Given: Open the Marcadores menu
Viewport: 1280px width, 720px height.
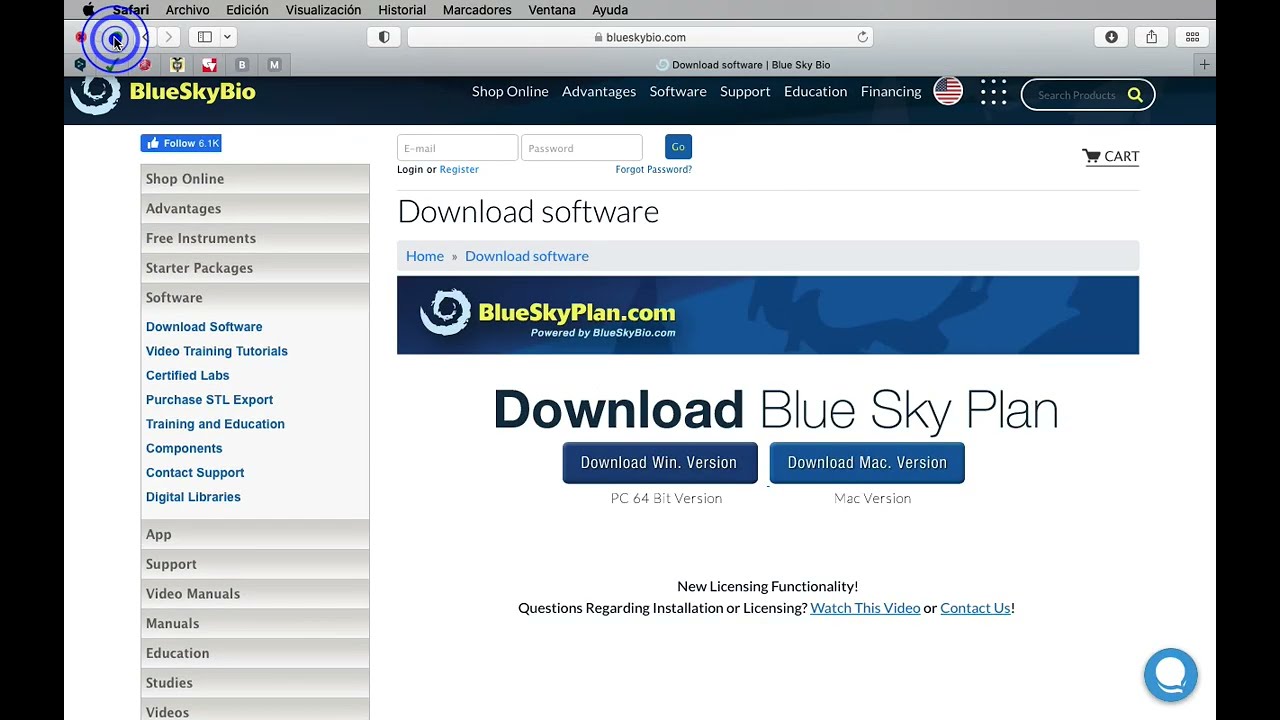Looking at the screenshot, I should pos(477,10).
